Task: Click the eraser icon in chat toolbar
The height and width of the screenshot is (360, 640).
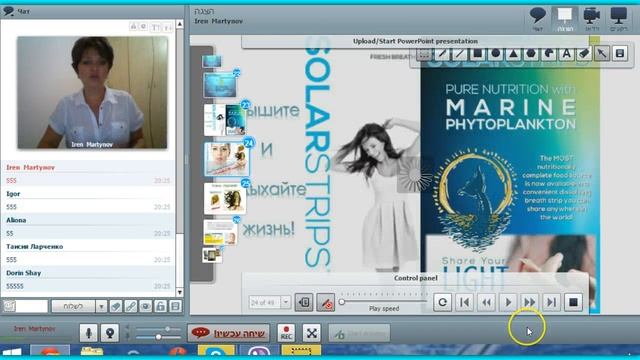Action: 116,306
